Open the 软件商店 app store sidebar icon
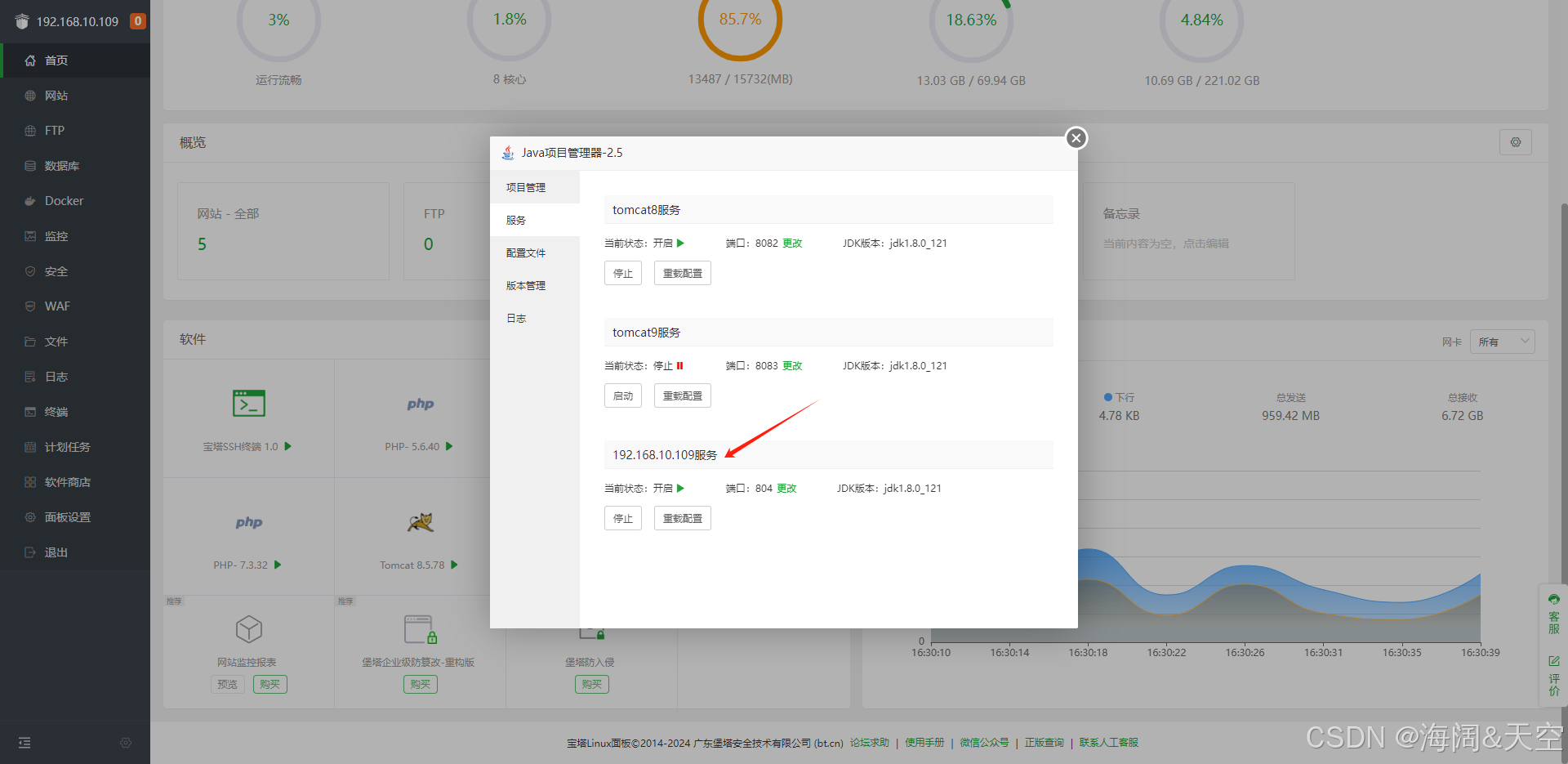The width and height of the screenshot is (1568, 764). pos(65,481)
